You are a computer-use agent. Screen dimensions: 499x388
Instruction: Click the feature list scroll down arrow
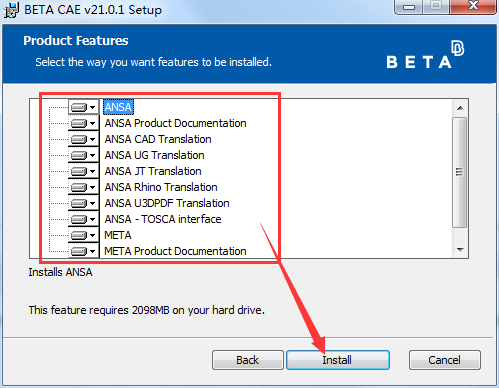click(x=460, y=250)
